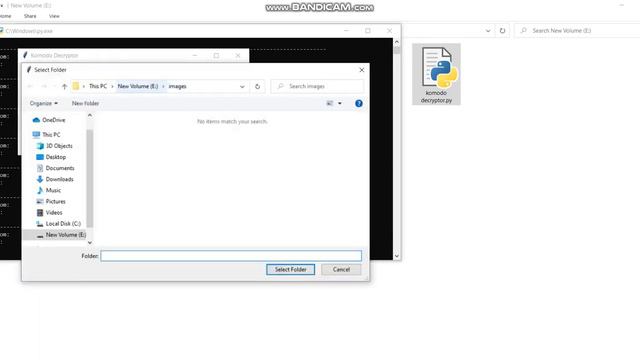Image resolution: width=640 pixels, height=360 pixels.
Task: Expand the dialog address path history dropdown
Action: (242, 87)
